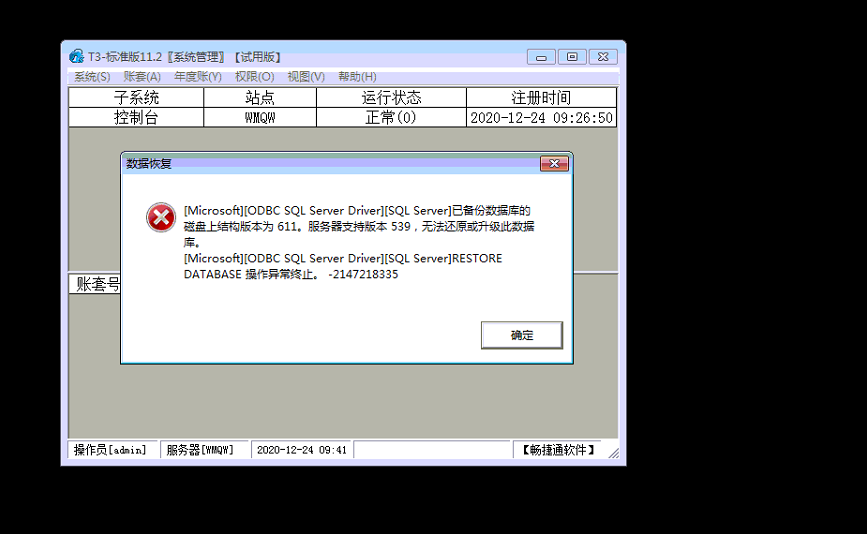Viewport: 867px width, 534px height.
Task: Open the 权限(O) menu
Action: [254, 77]
